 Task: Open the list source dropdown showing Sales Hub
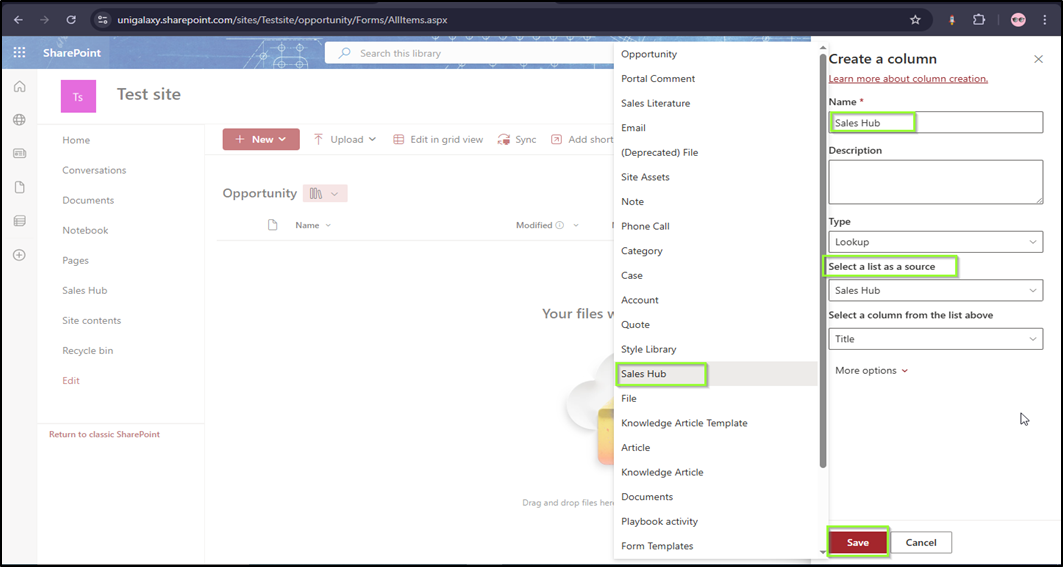[x=935, y=290]
